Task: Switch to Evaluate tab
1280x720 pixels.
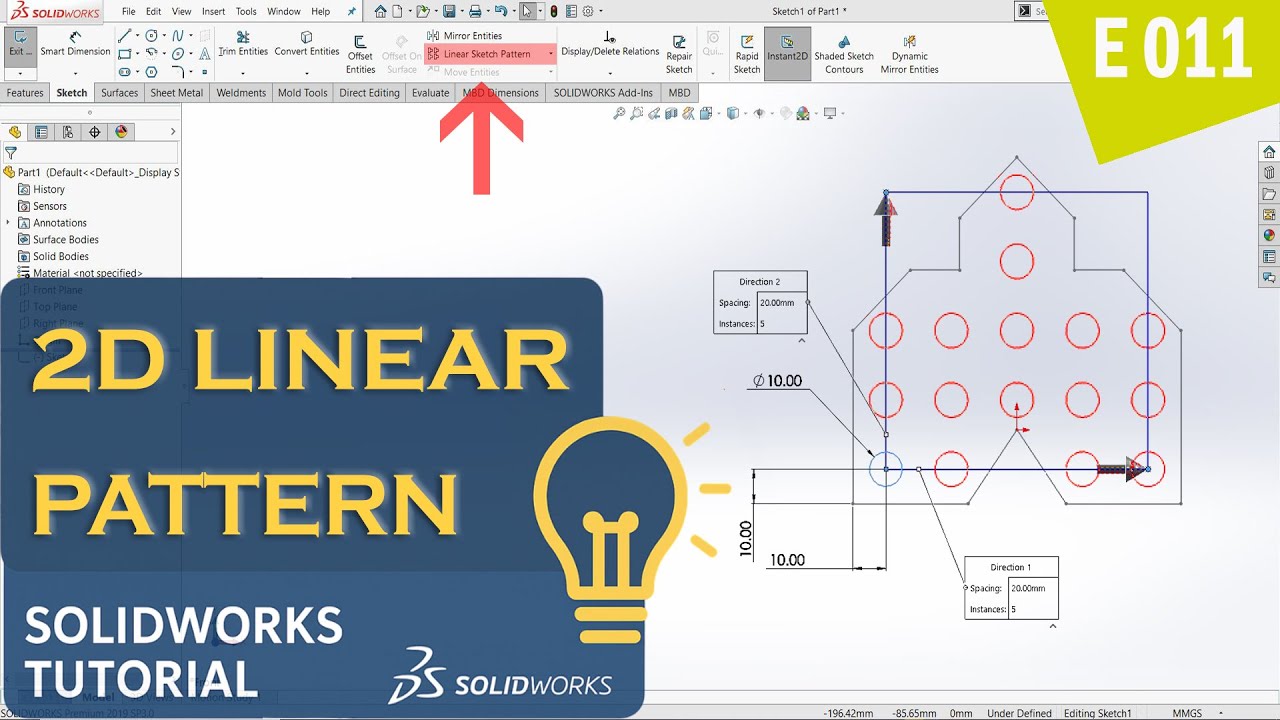Action: point(430,93)
